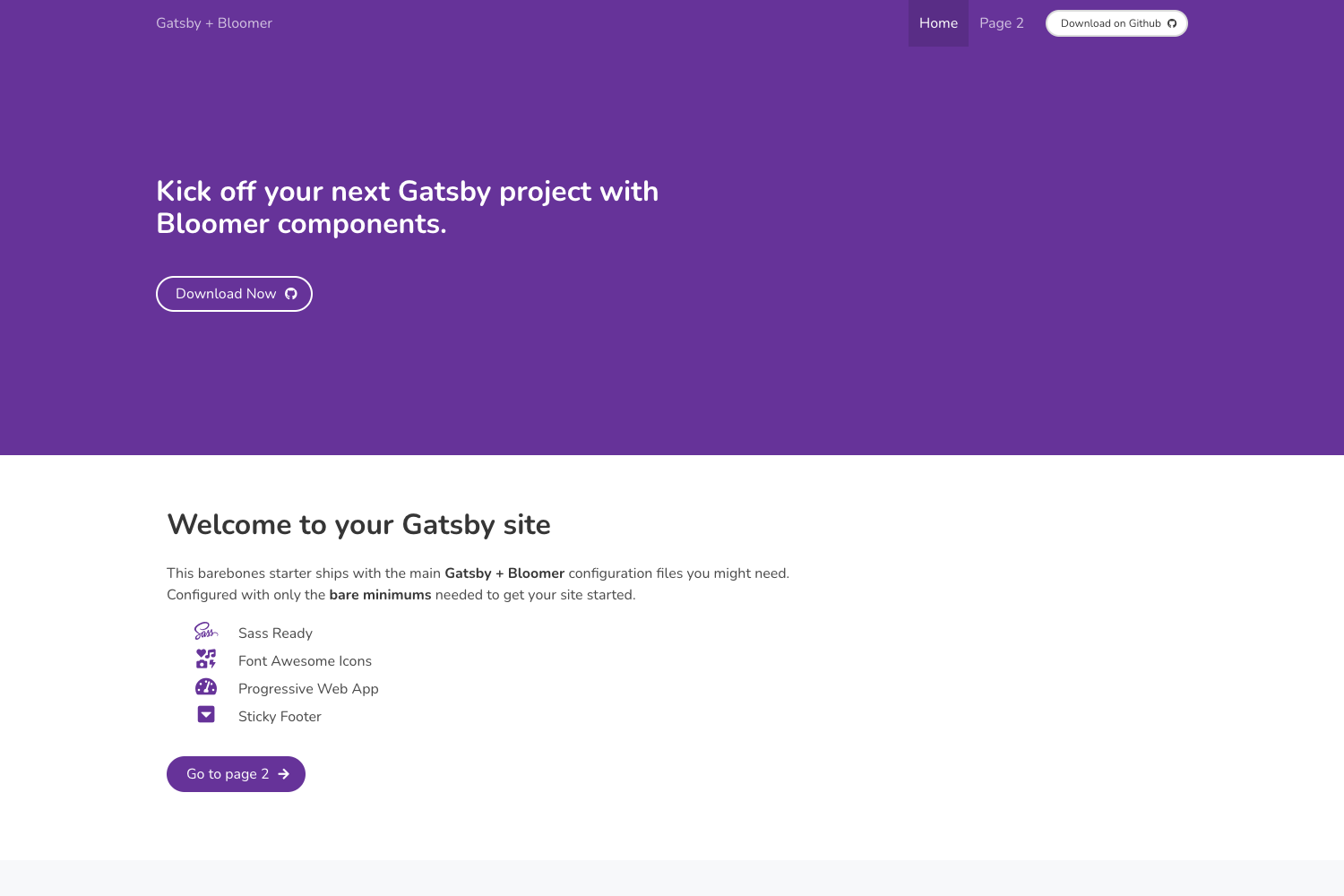1344x896 pixels.
Task: Click the GitHub octocat on Download on Github
Action: [1172, 22]
